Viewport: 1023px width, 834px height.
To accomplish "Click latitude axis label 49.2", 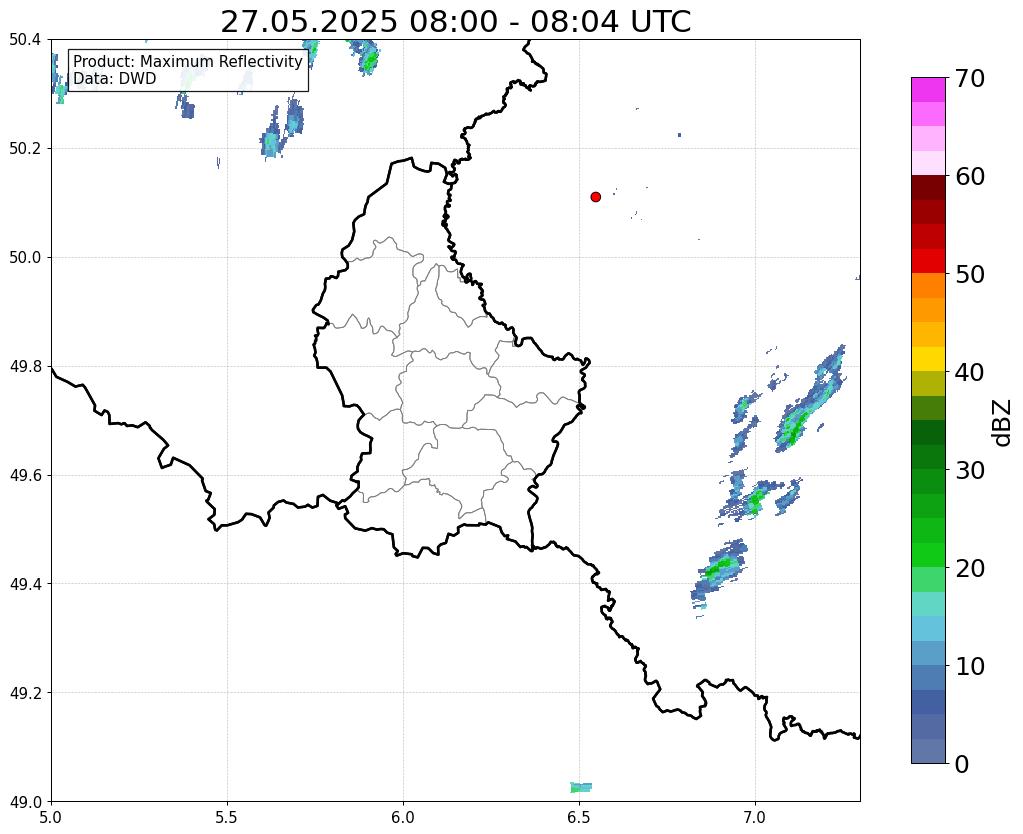I will pyautogui.click(x=25, y=693).
